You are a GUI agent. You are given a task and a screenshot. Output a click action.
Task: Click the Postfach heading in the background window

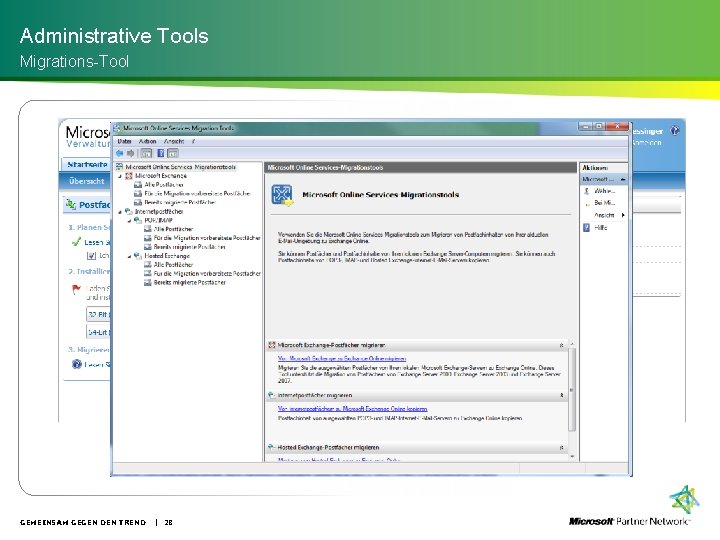[x=94, y=205]
